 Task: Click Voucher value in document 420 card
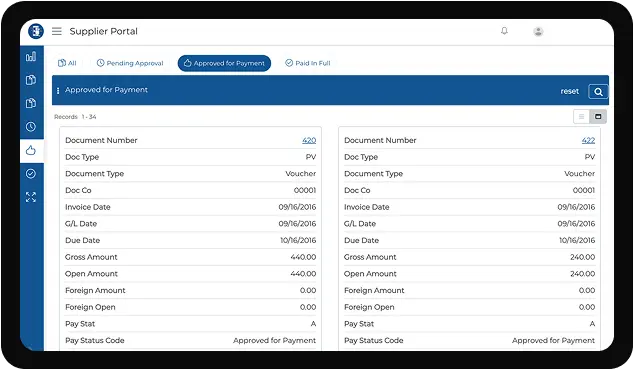click(x=300, y=173)
